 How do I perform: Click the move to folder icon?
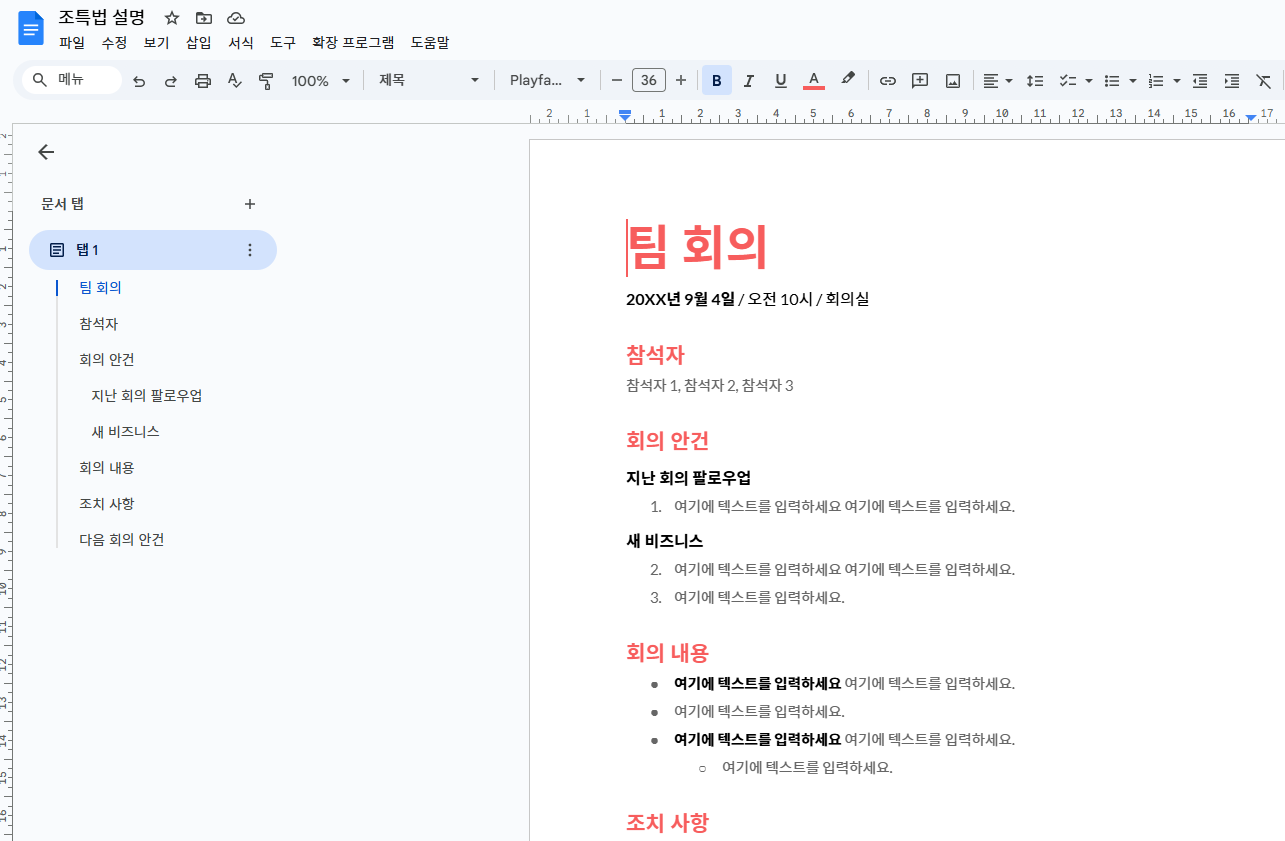click(x=204, y=18)
